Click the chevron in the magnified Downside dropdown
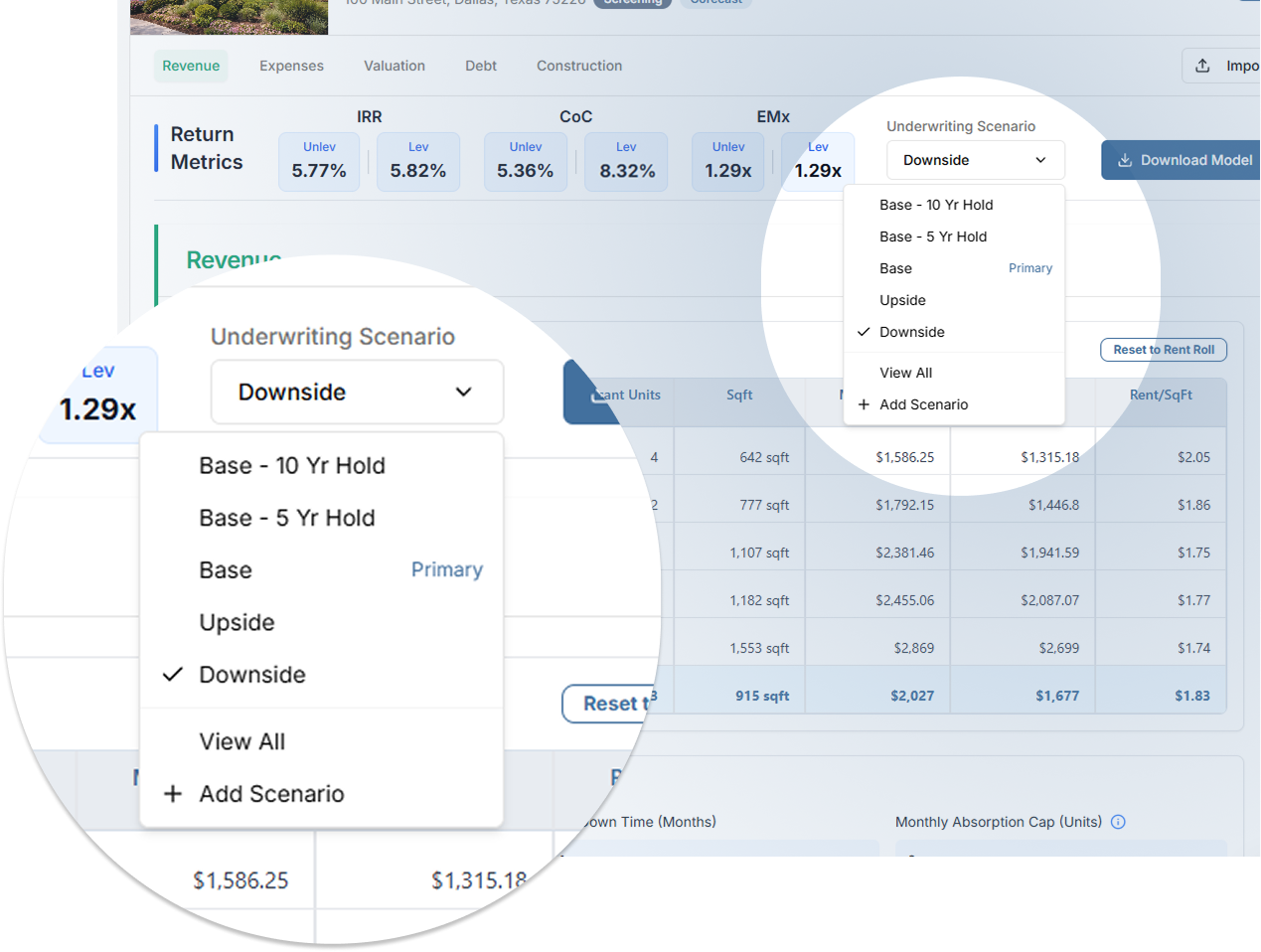1261x952 pixels. coord(463,393)
